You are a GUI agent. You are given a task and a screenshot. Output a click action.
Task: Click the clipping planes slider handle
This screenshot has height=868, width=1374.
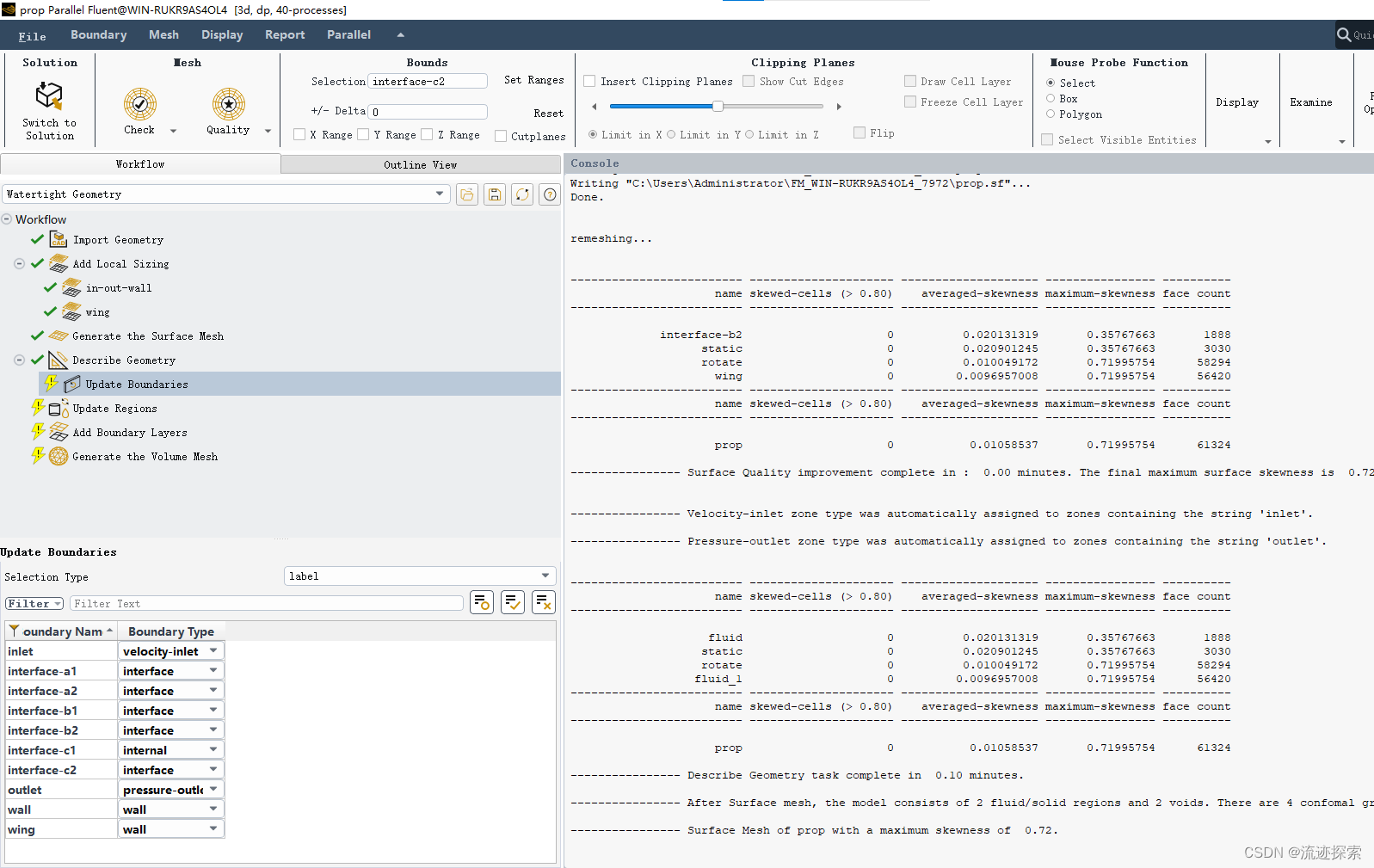click(718, 106)
